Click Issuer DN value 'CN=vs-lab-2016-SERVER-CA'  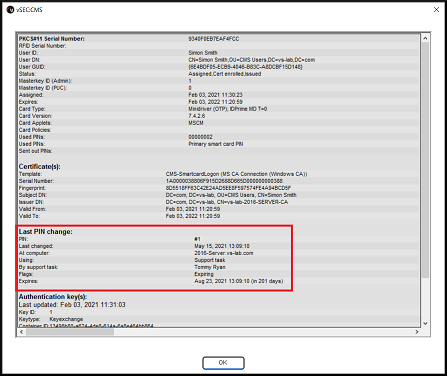click(x=227, y=202)
